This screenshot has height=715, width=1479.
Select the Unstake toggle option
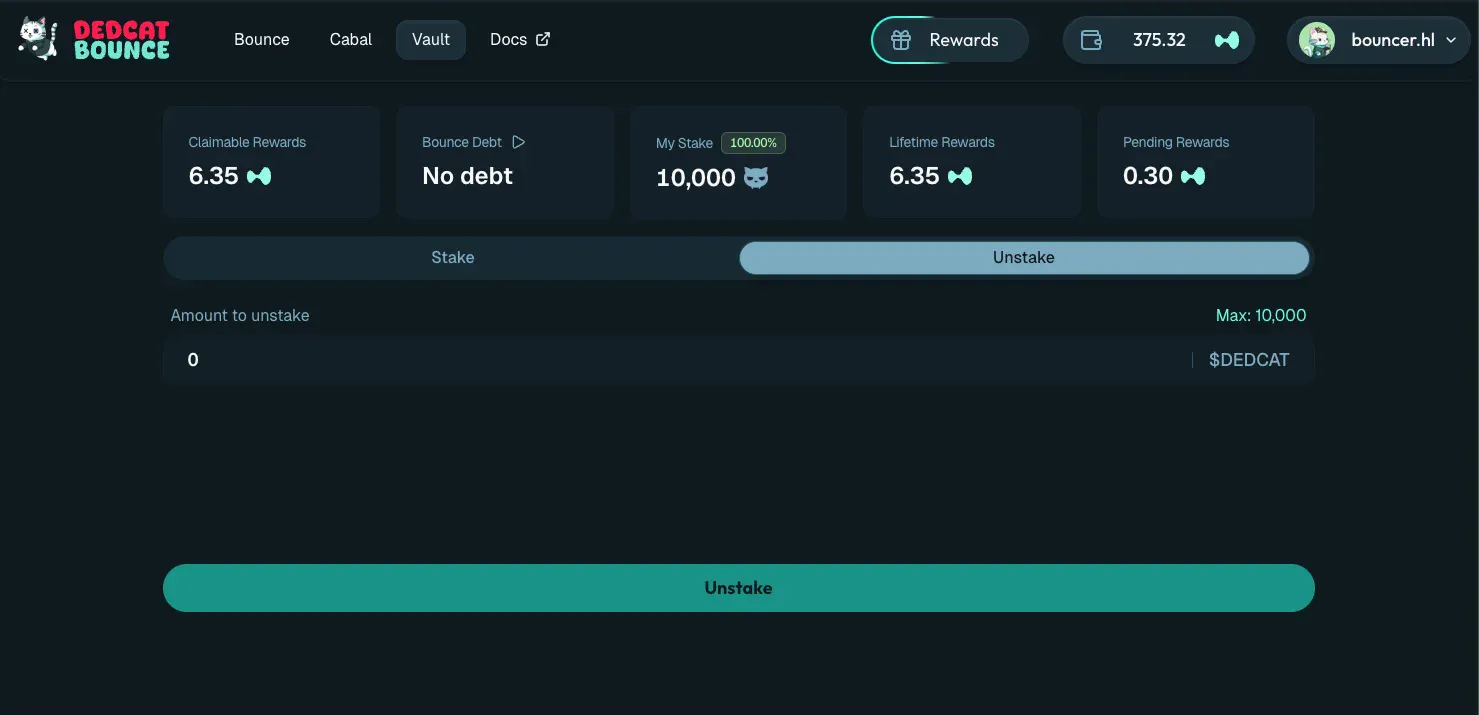click(1023, 257)
